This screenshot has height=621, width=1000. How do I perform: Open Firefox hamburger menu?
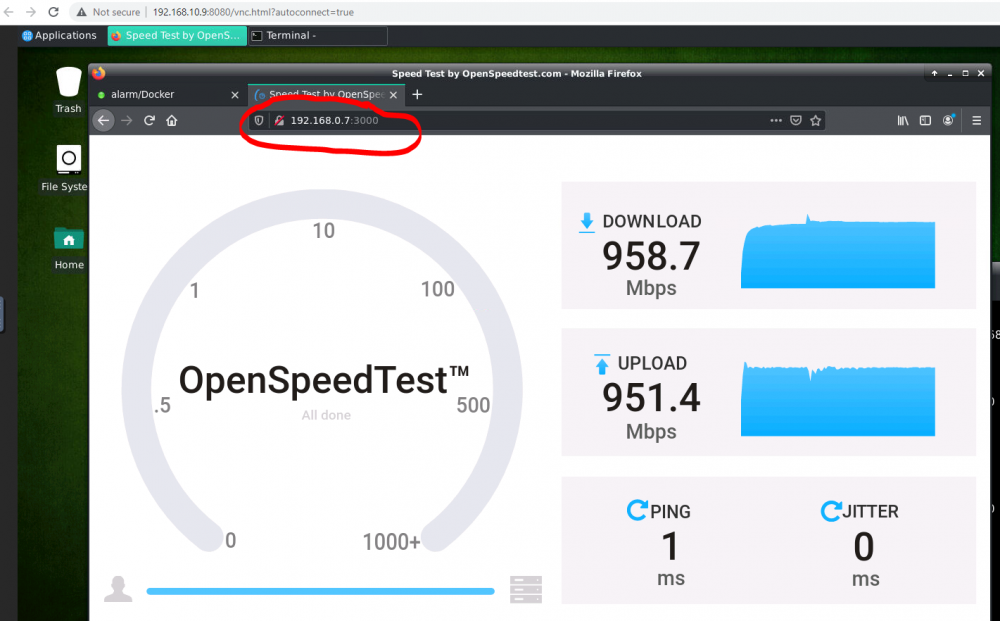[x=976, y=121]
